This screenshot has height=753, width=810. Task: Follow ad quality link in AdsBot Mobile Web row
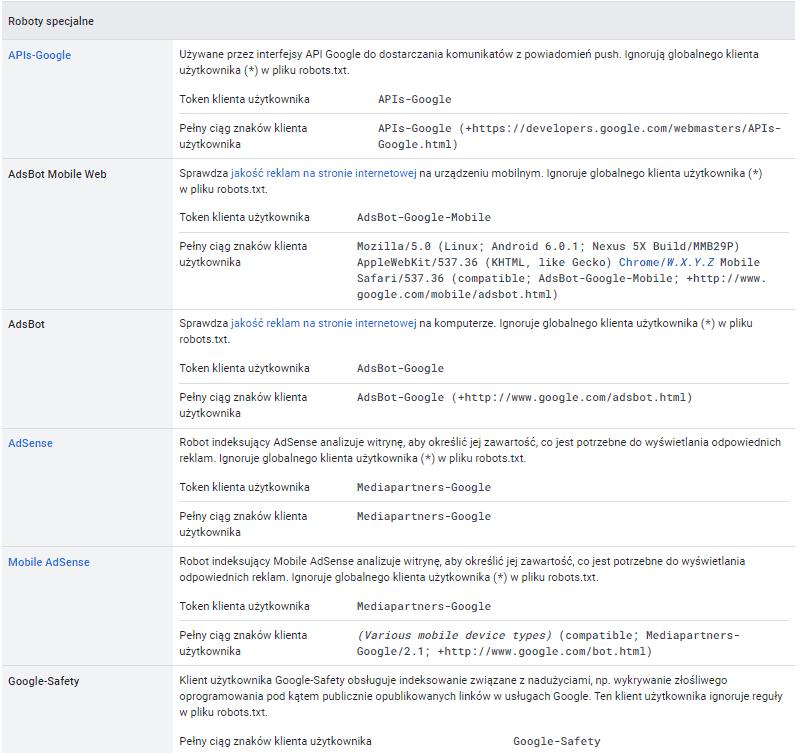pyautogui.click(x=323, y=174)
